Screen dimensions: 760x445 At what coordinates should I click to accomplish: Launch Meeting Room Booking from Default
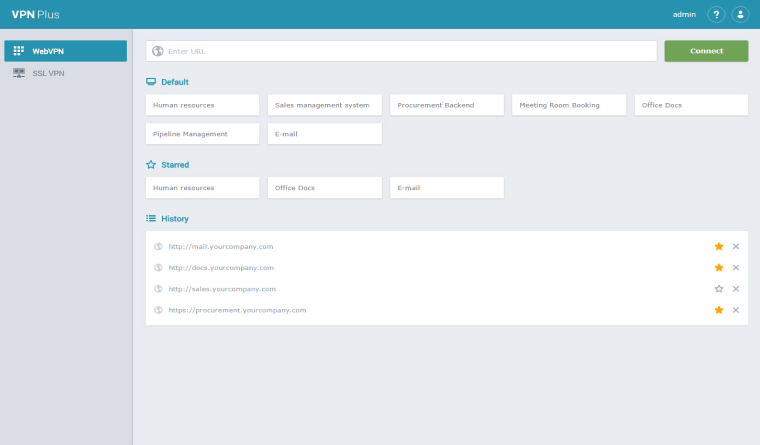coord(569,105)
